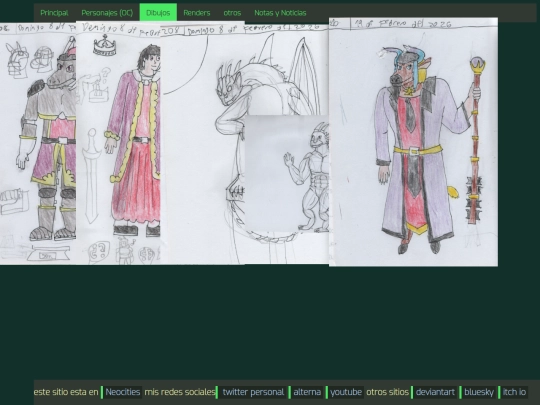The width and height of the screenshot is (540, 405).
Task: Open the small muscular dragon sketch
Action: [x=287, y=174]
